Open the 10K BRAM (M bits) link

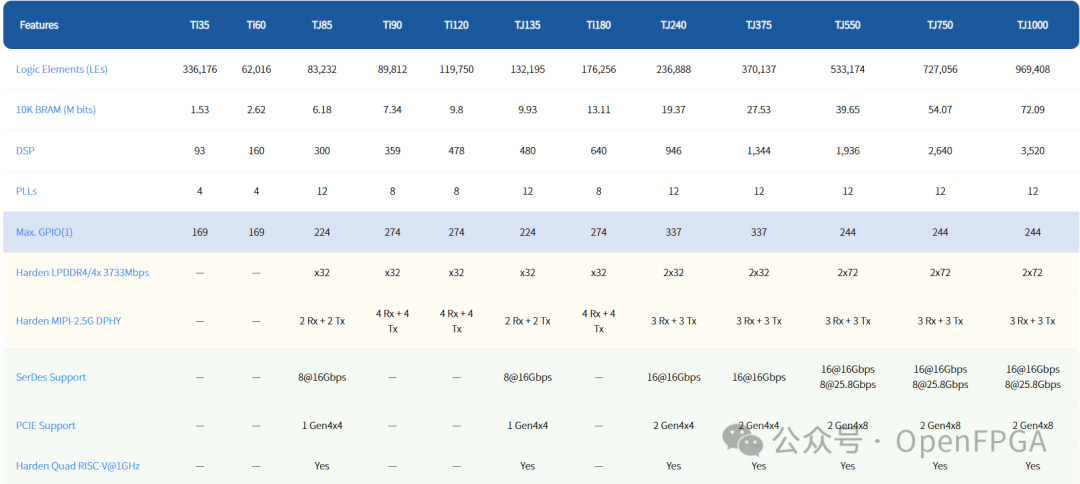[56, 110]
